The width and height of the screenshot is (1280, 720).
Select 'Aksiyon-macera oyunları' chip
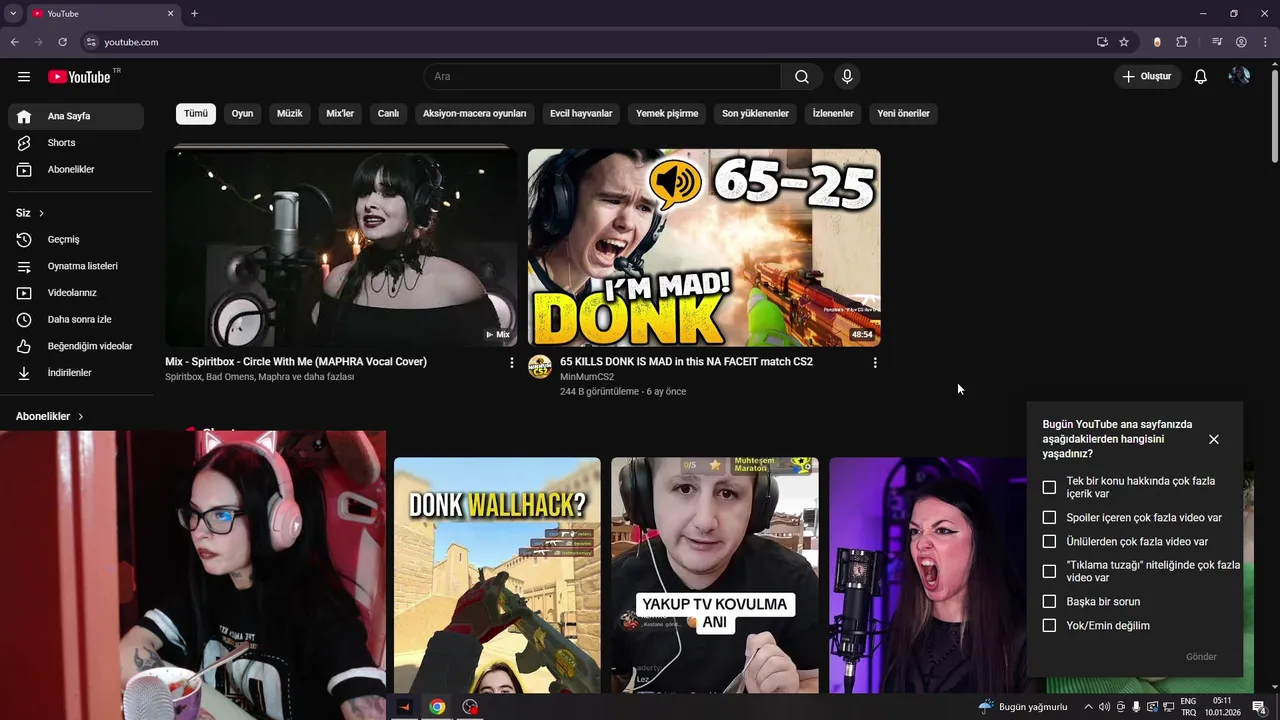click(474, 114)
